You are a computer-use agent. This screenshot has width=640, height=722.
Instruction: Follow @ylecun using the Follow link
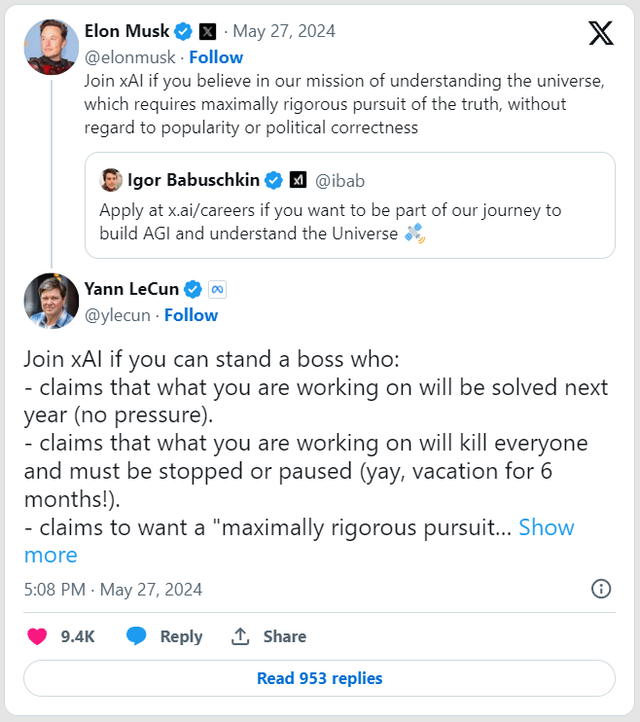(x=191, y=315)
